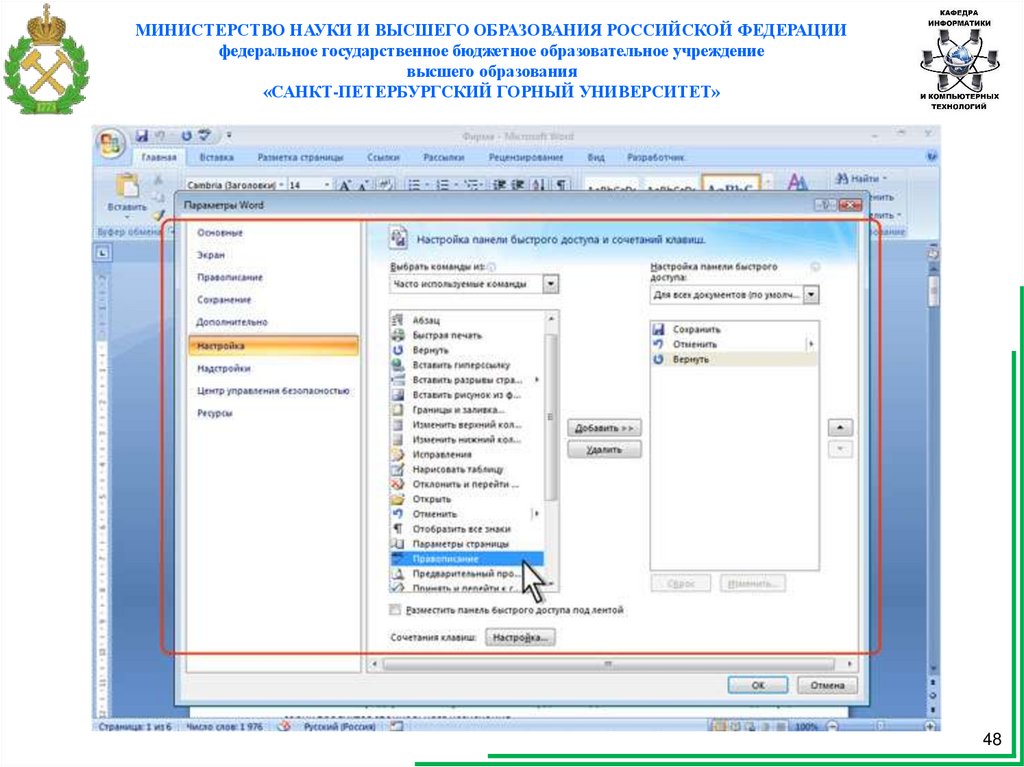The image size is (1024, 767).
Task: Select Вернуть in the right quick access list
Action: [x=734, y=359]
